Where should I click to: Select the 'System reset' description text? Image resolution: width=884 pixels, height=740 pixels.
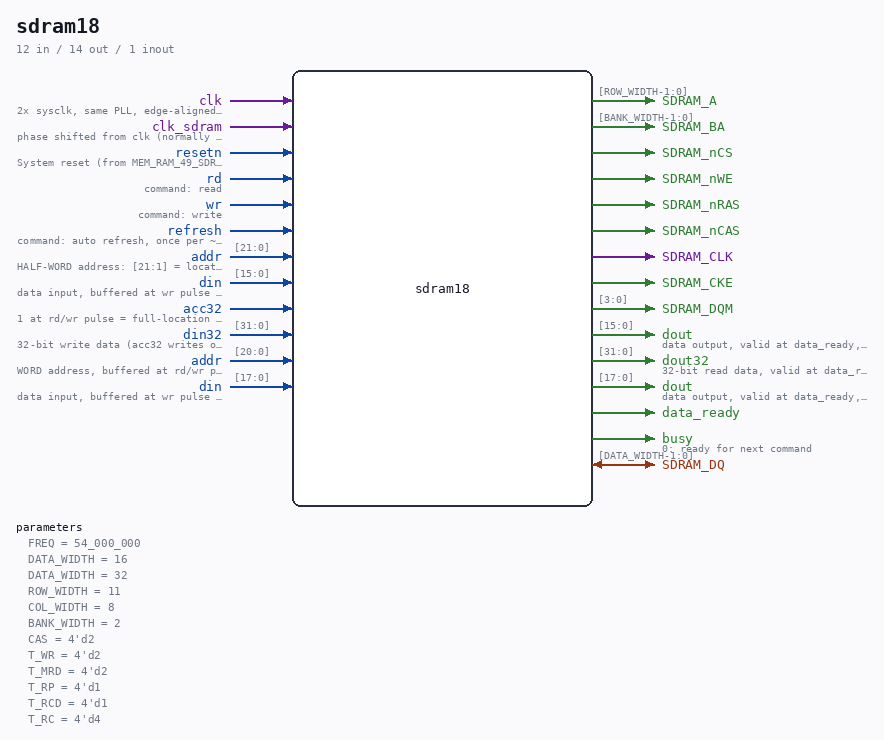click(120, 162)
